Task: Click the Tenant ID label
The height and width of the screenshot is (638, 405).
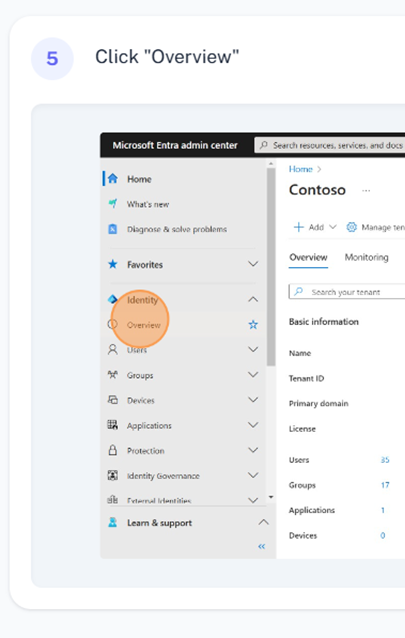Action: (306, 378)
